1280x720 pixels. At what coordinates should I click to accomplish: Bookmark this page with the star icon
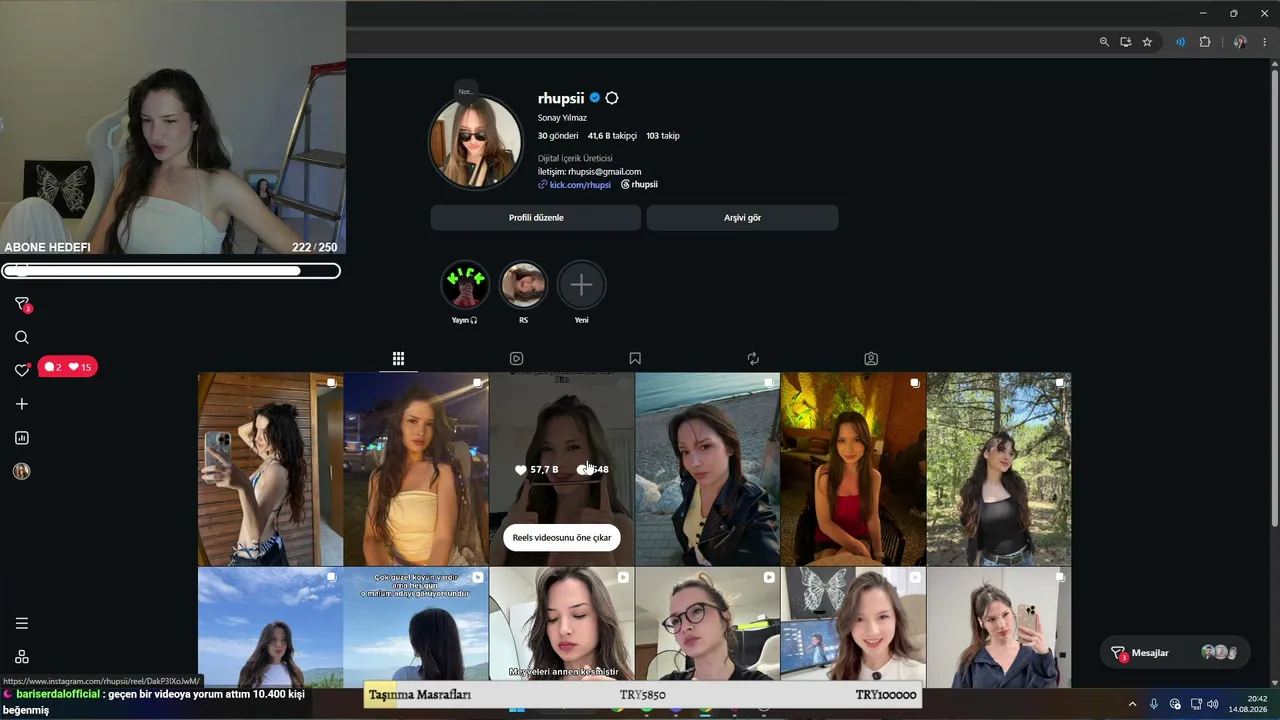point(1147,42)
